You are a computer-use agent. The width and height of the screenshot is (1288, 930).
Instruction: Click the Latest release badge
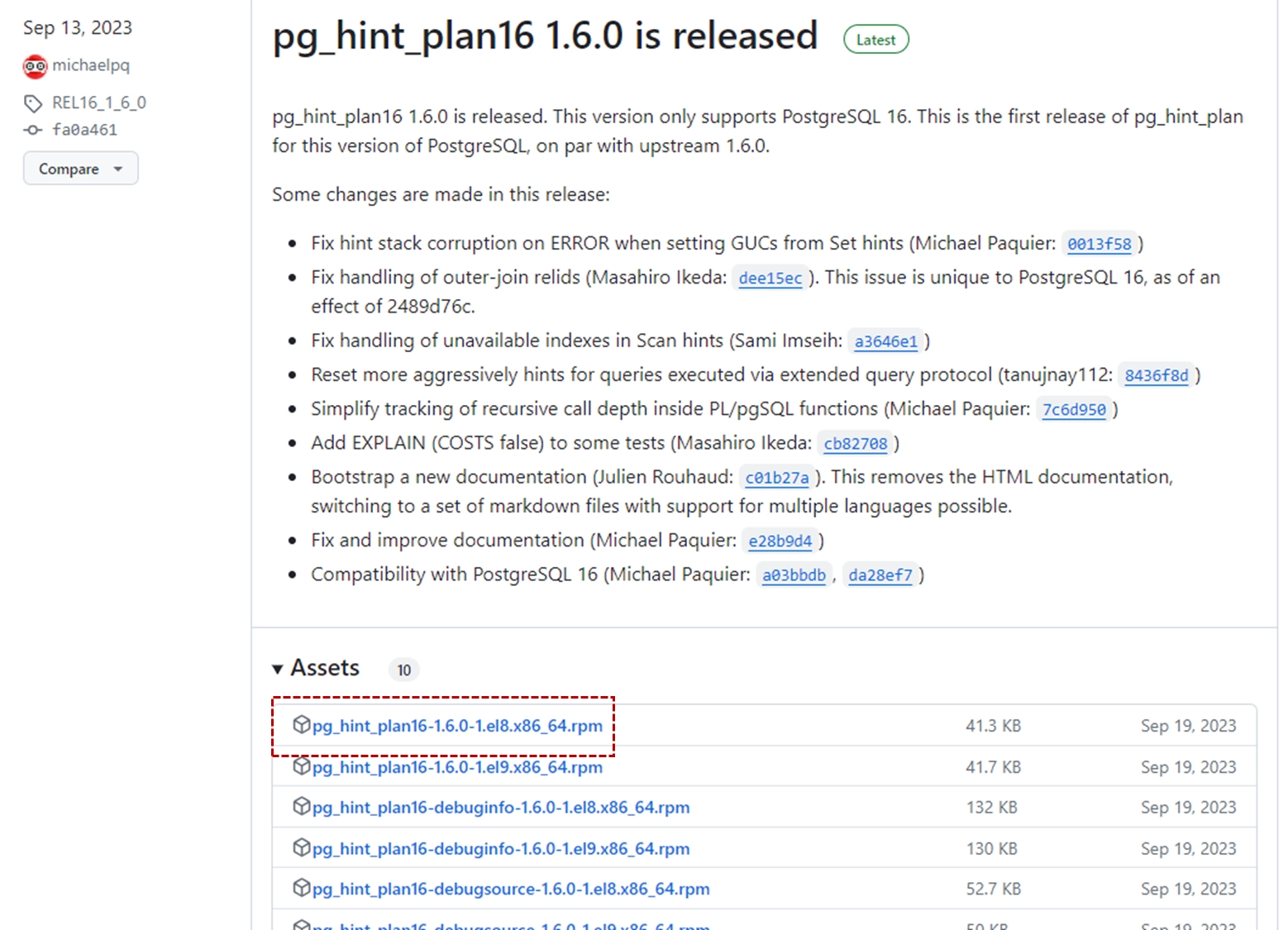[875, 40]
